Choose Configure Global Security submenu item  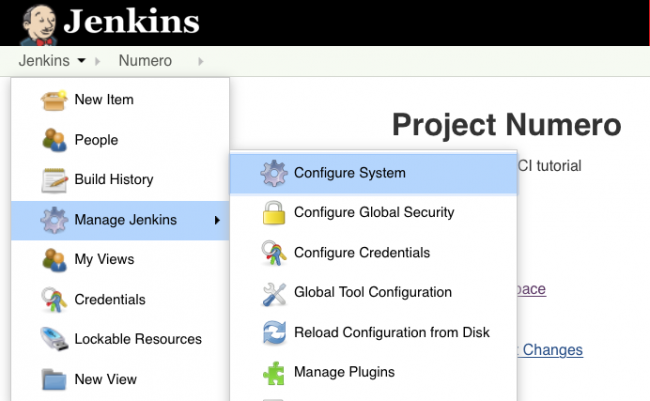(x=374, y=213)
